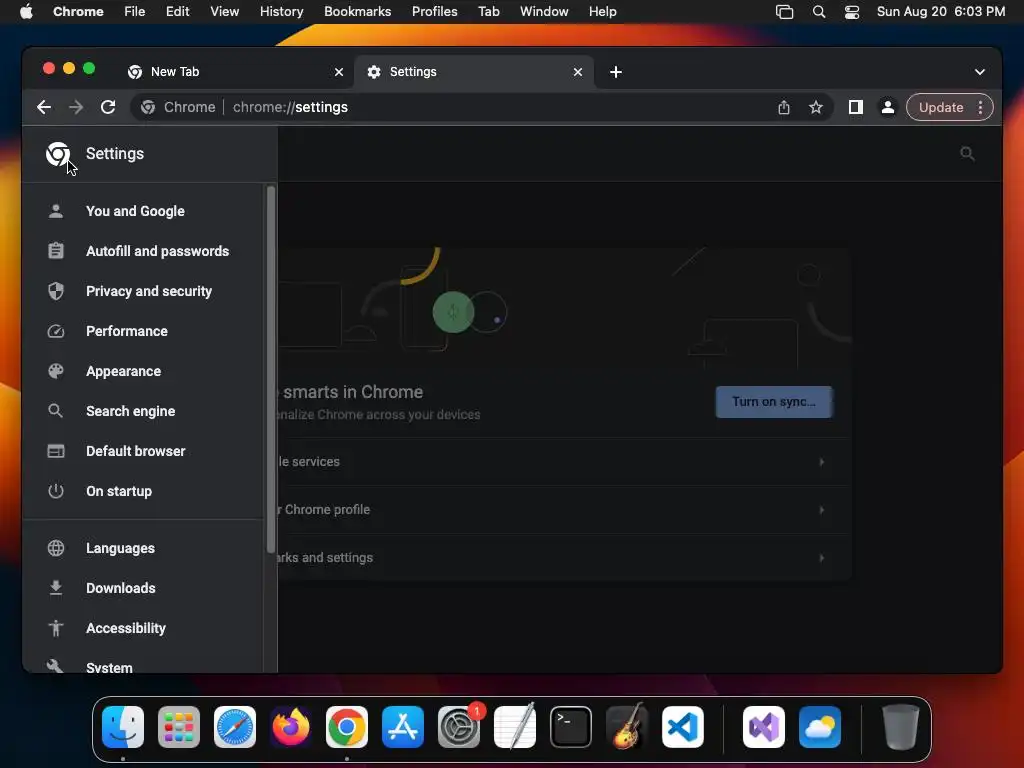Viewport: 1024px width, 768px height.
Task: Open Appearance settings
Action: pos(123,371)
